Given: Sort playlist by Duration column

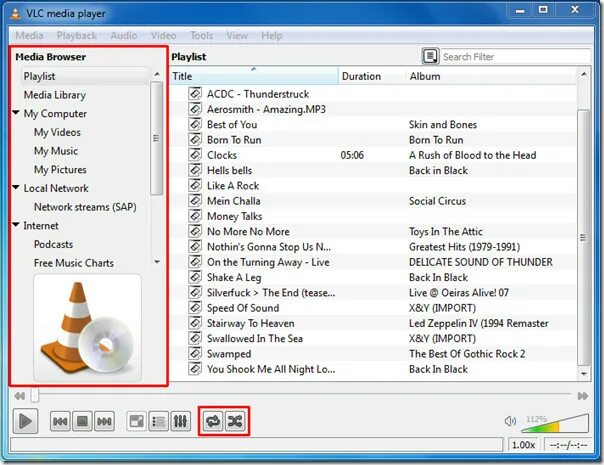Looking at the screenshot, I should coord(372,76).
